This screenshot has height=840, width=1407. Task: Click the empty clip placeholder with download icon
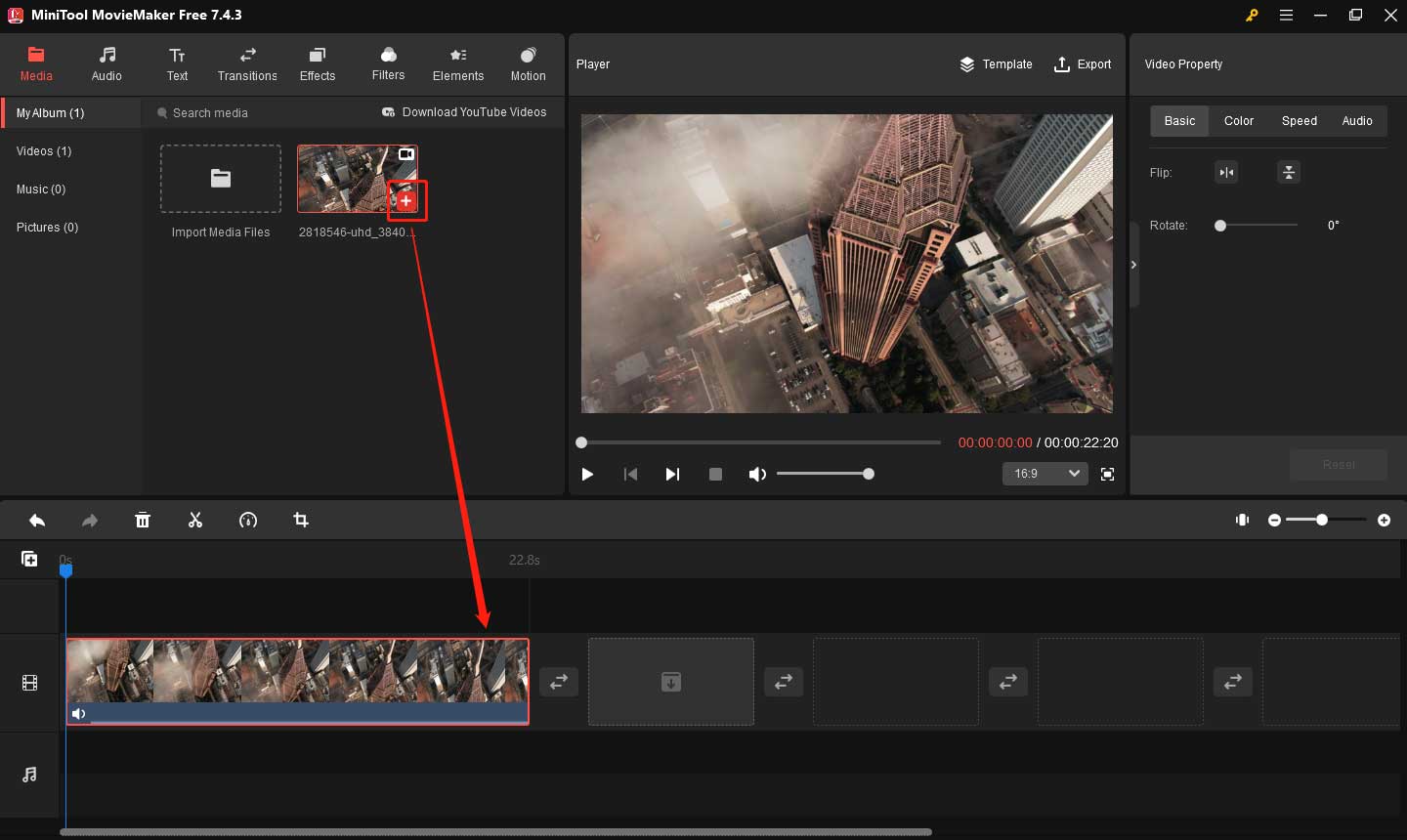click(x=671, y=682)
